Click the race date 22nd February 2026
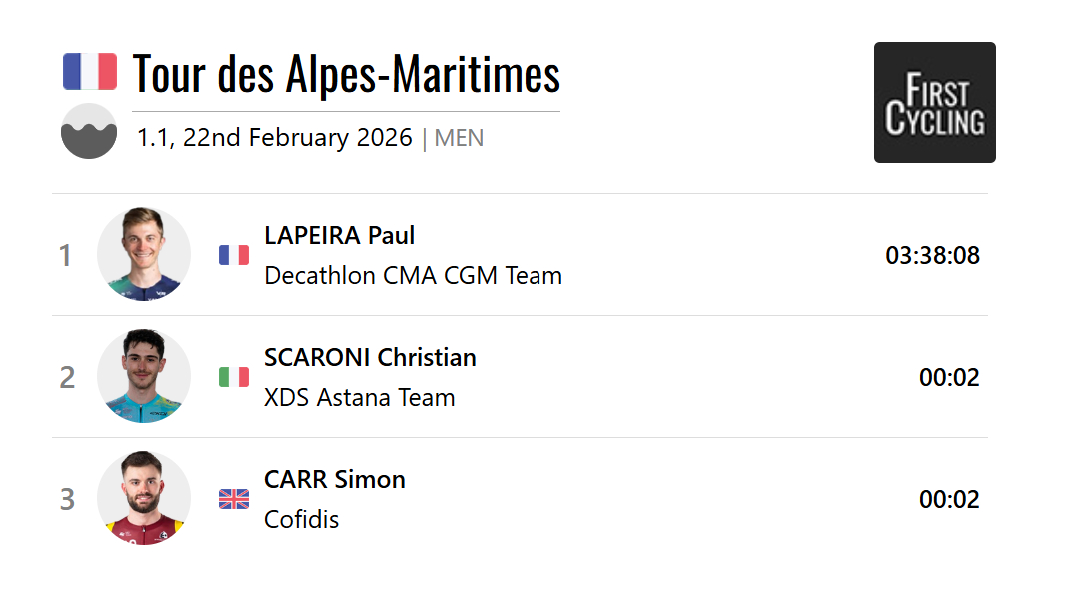The image size is (1080, 600). 297,138
